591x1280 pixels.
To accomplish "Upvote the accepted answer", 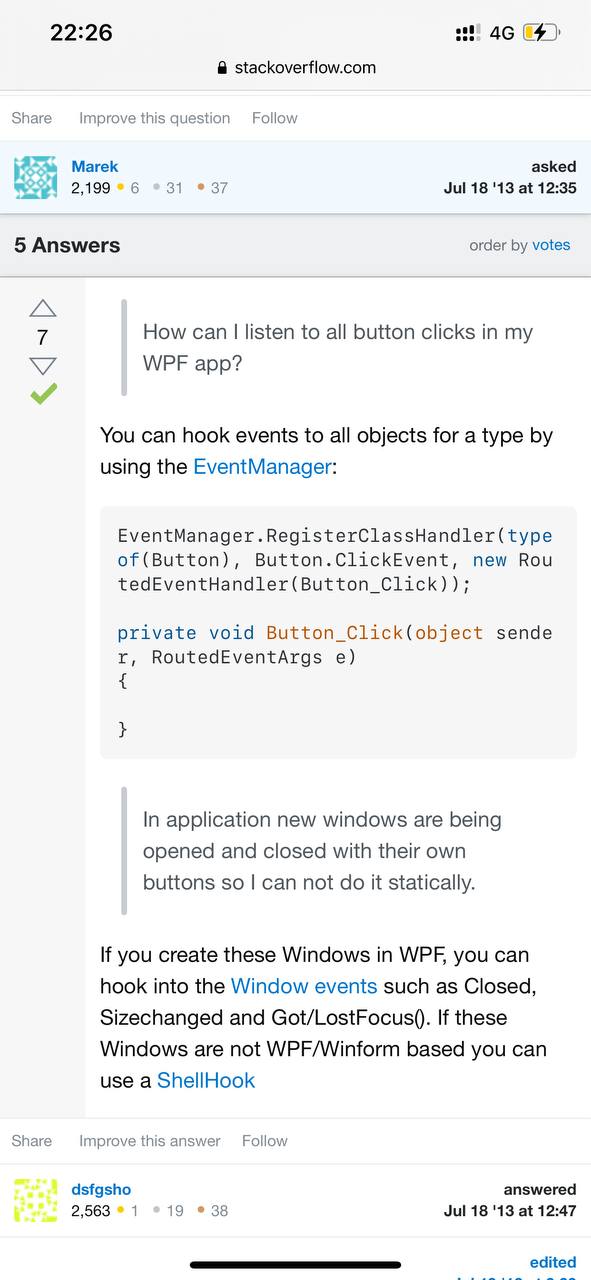I will click(x=43, y=308).
